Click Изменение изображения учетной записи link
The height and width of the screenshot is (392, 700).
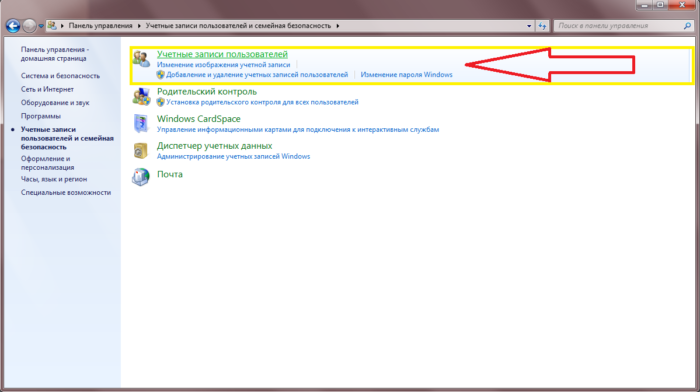(x=223, y=65)
